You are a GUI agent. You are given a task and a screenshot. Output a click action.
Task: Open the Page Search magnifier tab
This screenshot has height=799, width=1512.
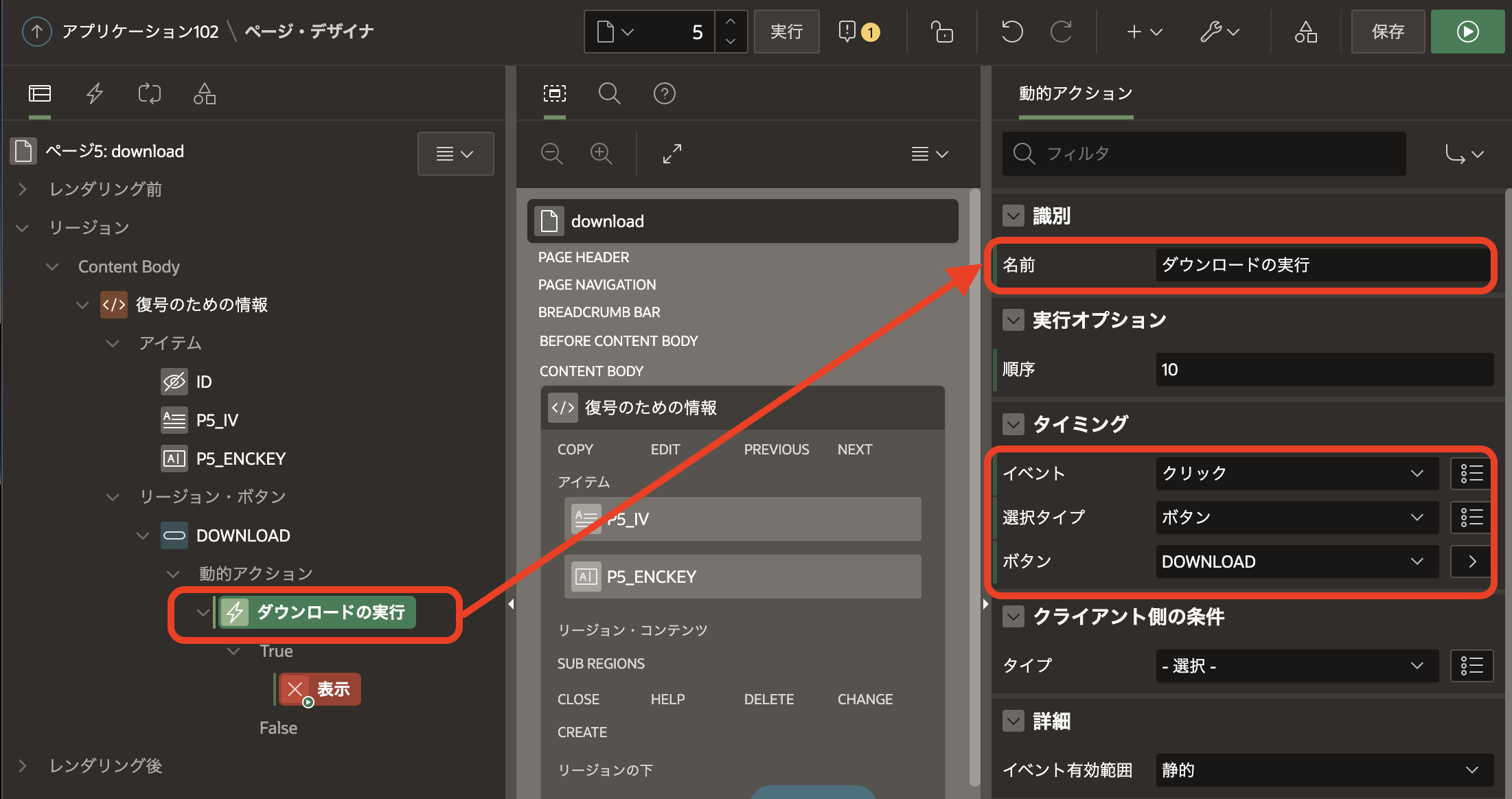click(610, 93)
